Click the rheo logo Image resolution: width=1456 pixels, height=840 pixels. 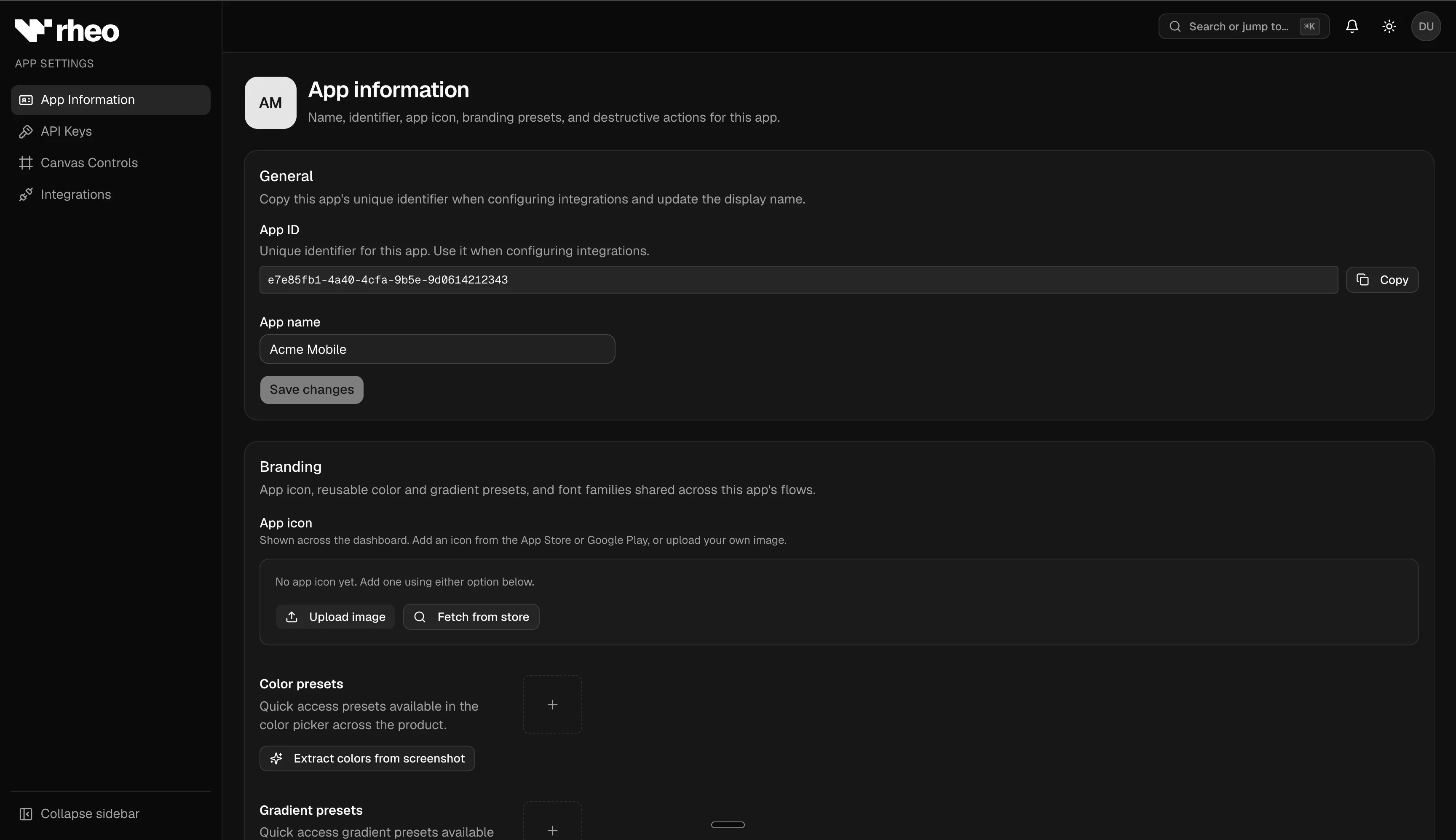tap(67, 31)
